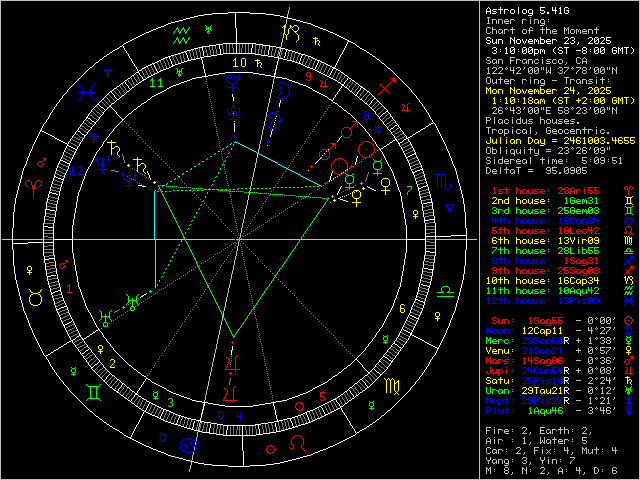Click the Astrolog 5.41G title text
Screen dimensions: 640x480
(526, 9)
